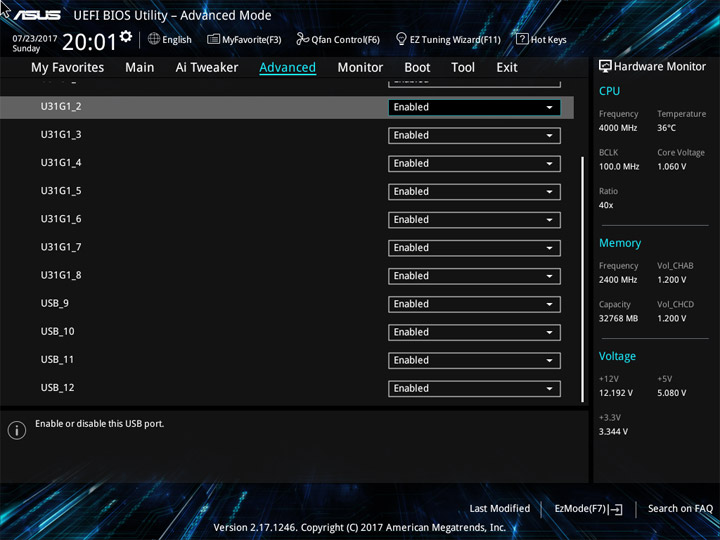Change the U31G1_8 dropdown value
The height and width of the screenshot is (540, 720).
click(474, 276)
